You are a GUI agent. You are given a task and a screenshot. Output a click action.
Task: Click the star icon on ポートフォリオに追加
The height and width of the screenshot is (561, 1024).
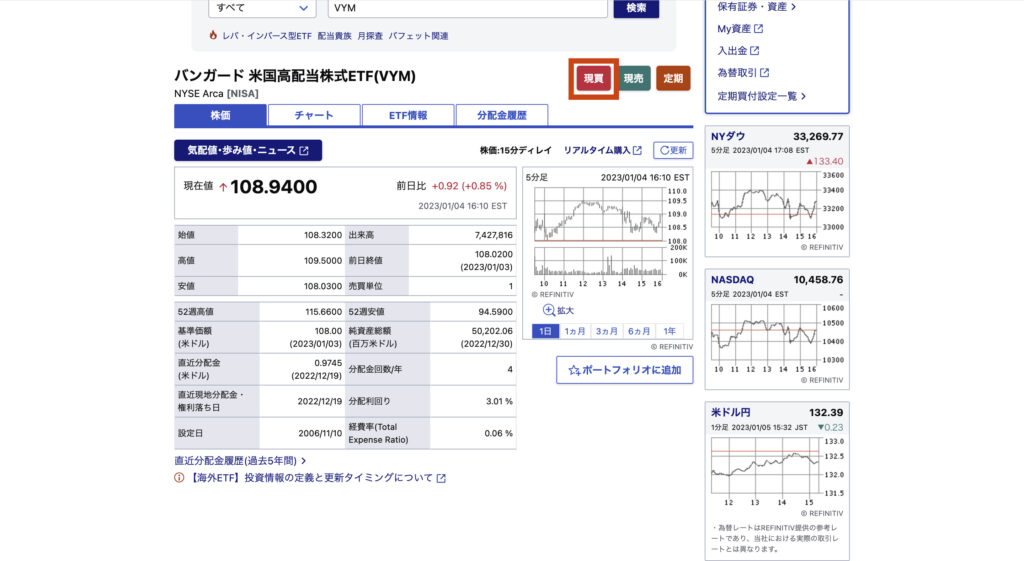click(x=574, y=370)
